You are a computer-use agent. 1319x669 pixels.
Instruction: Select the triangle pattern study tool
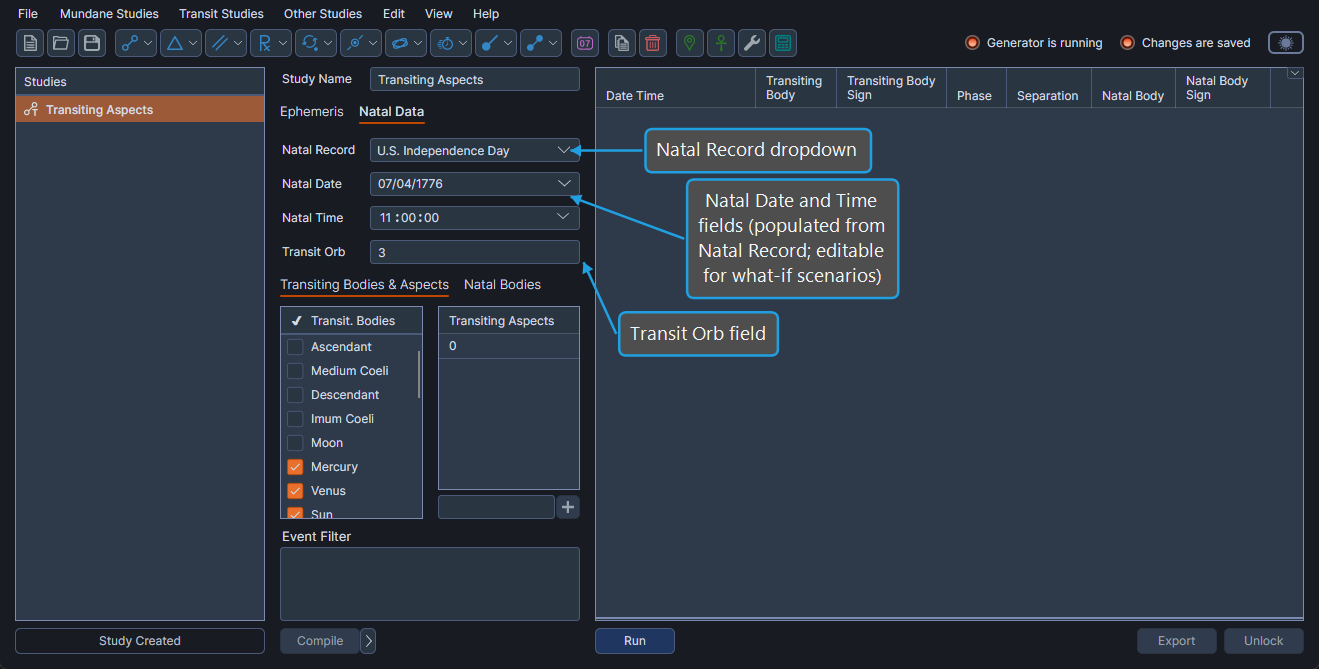(x=181, y=43)
